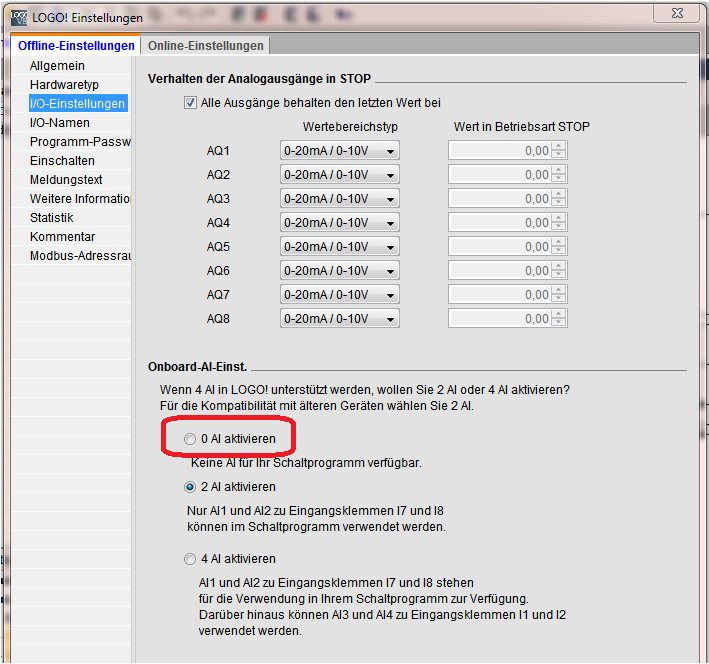Uncheck 'Alle Ausgänge behalten den letzten Wert bei'

coord(190,103)
